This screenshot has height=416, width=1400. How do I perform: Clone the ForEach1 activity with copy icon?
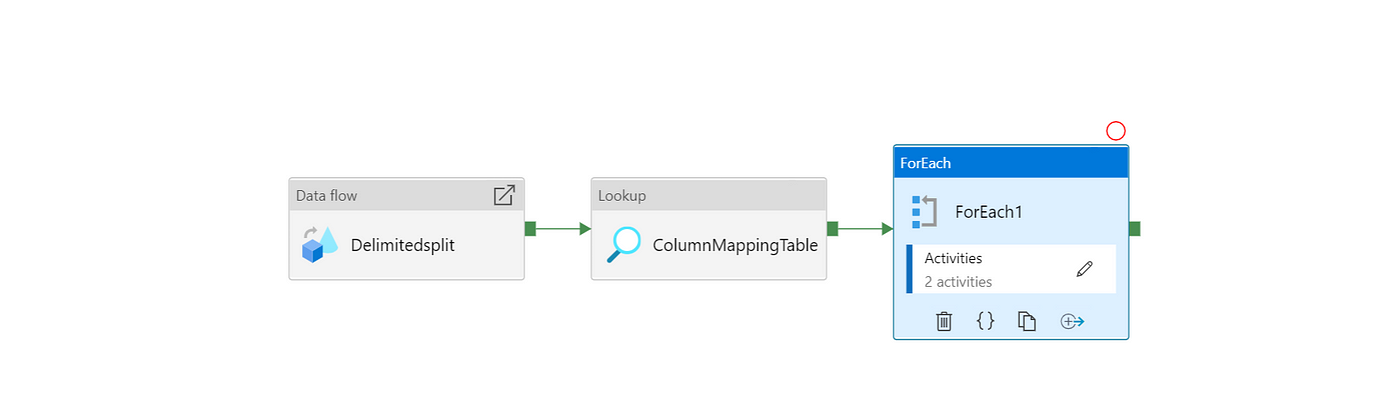click(x=1027, y=321)
